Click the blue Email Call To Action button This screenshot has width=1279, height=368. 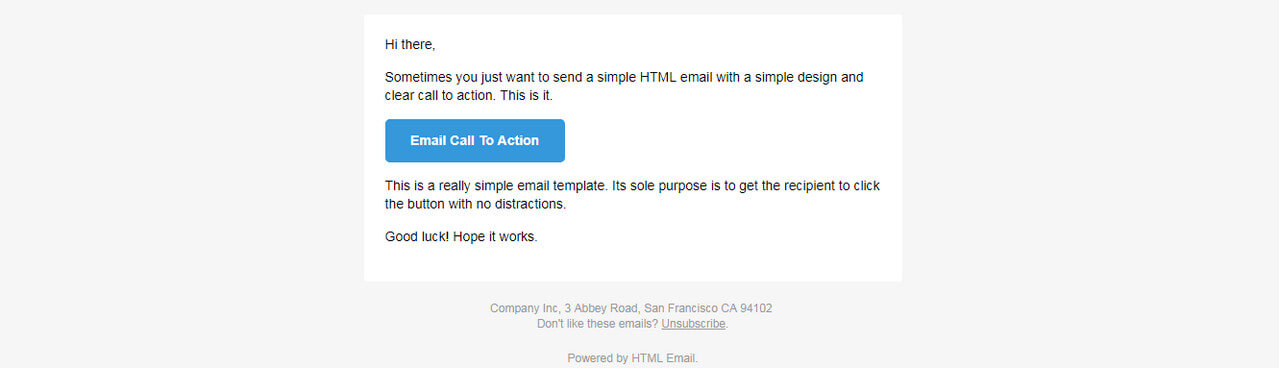[x=475, y=140]
